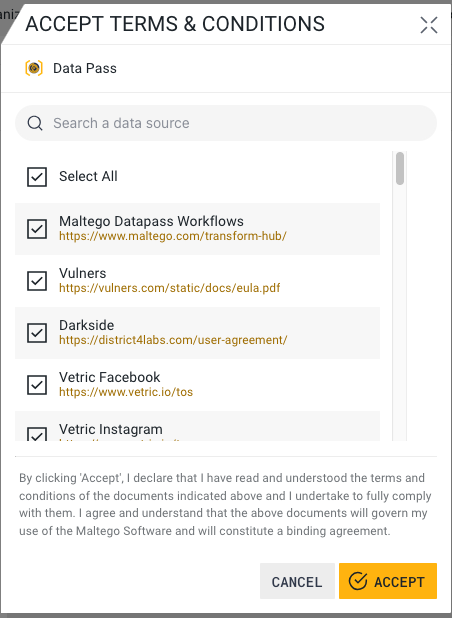
Task: Click the Cancel button
Action: [297, 581]
